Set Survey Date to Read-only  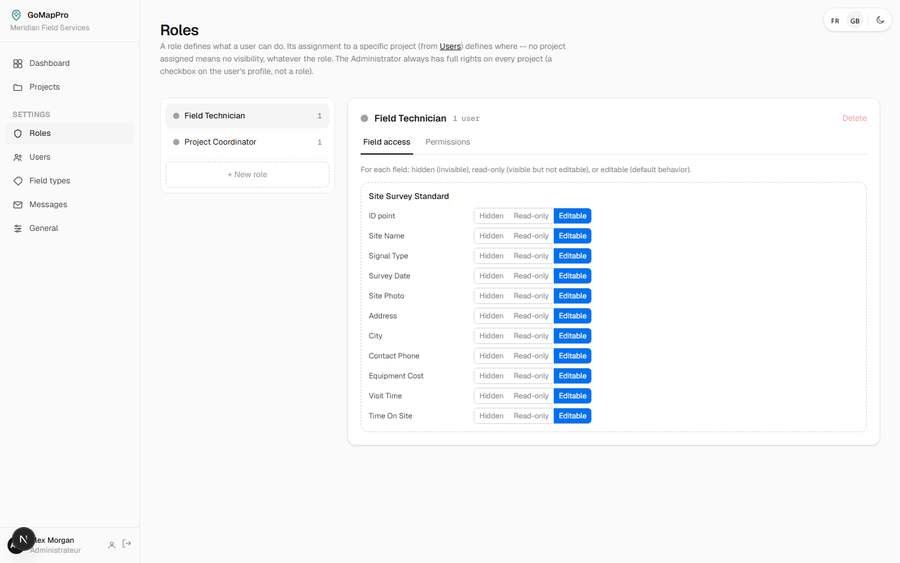531,276
